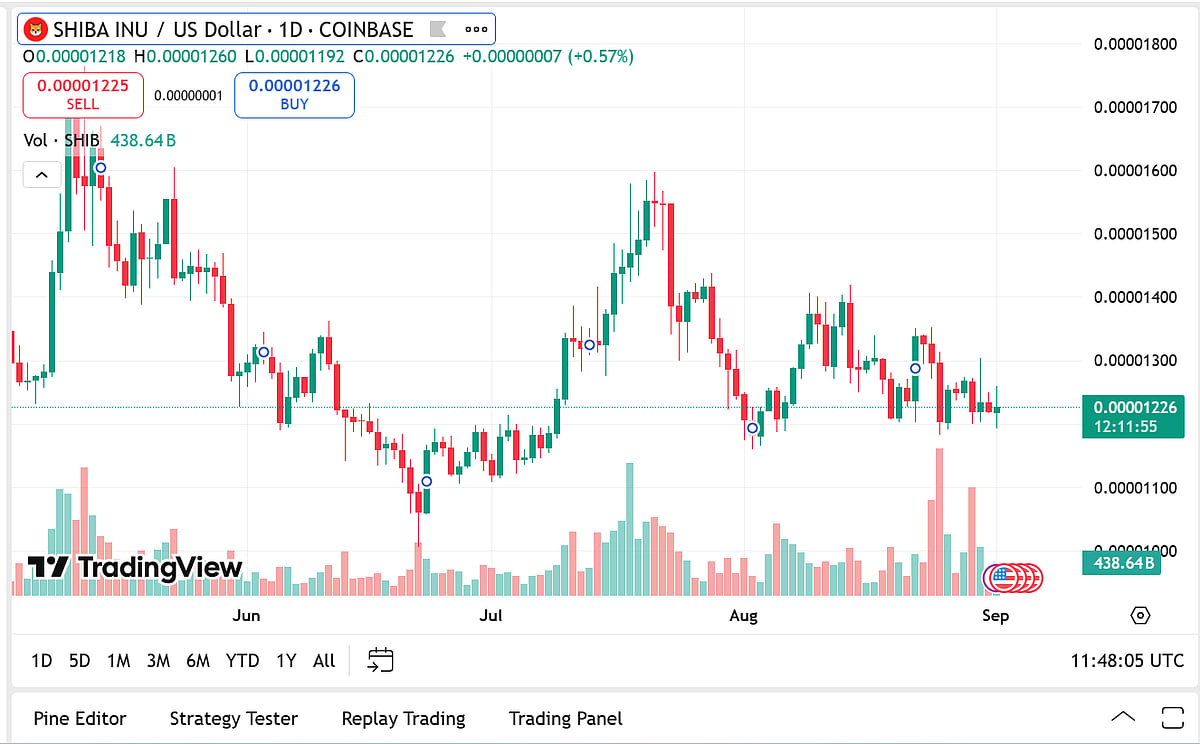Click the chart settings target icon
This screenshot has width=1200, height=744.
[x=1141, y=615]
